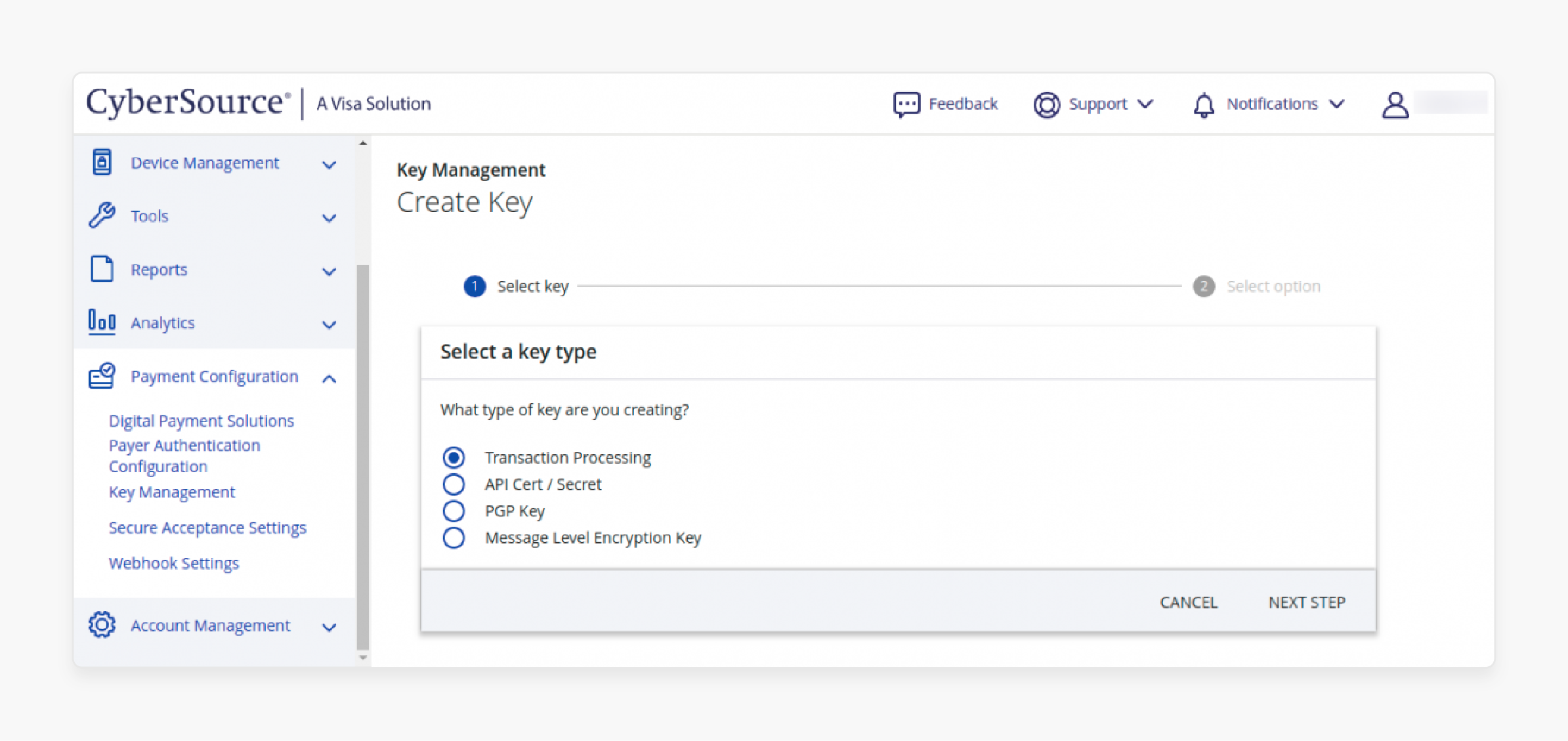Open Secure Acceptance Settings link
The image size is (1568, 741).
[207, 528]
